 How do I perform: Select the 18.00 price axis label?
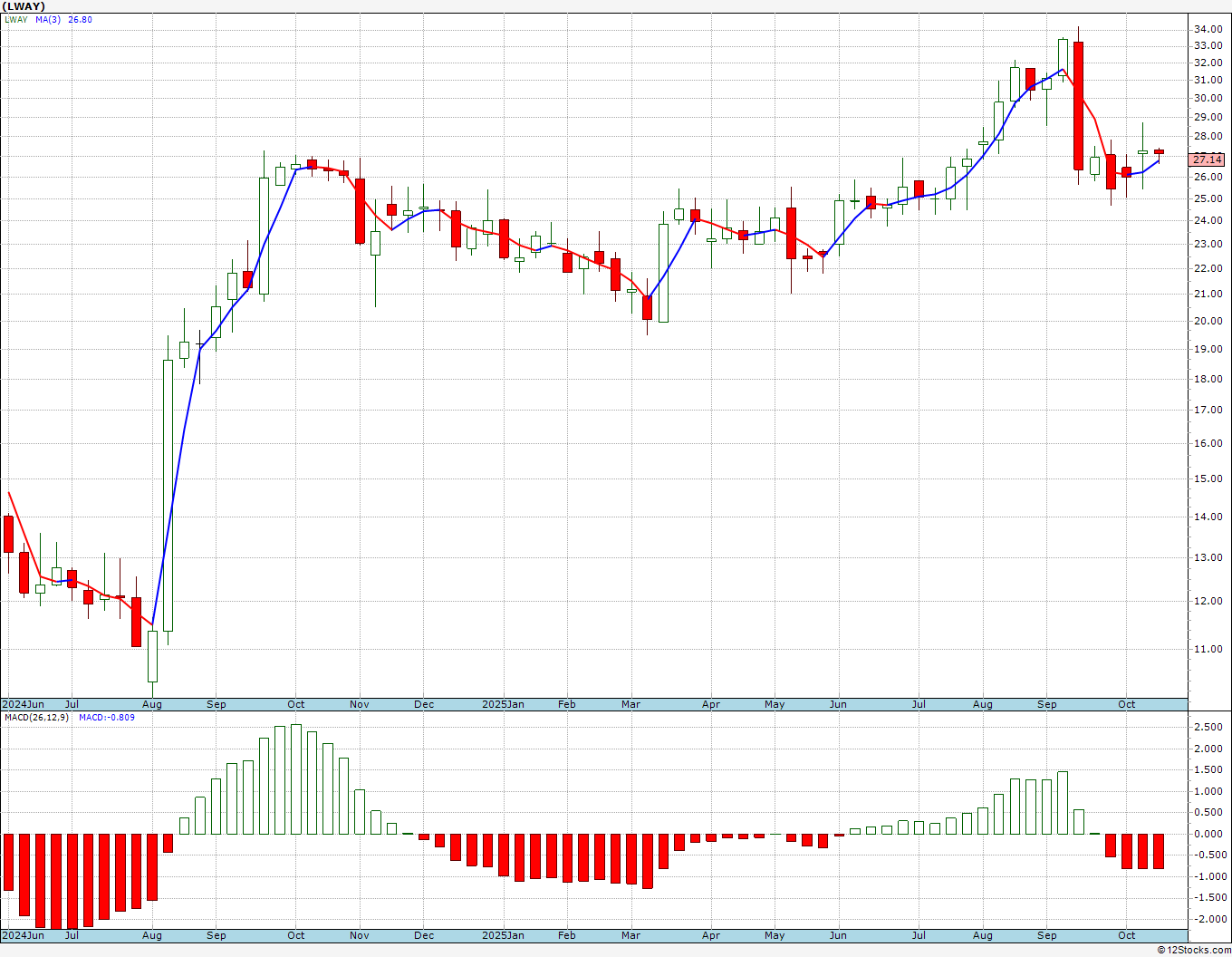coord(1207,379)
